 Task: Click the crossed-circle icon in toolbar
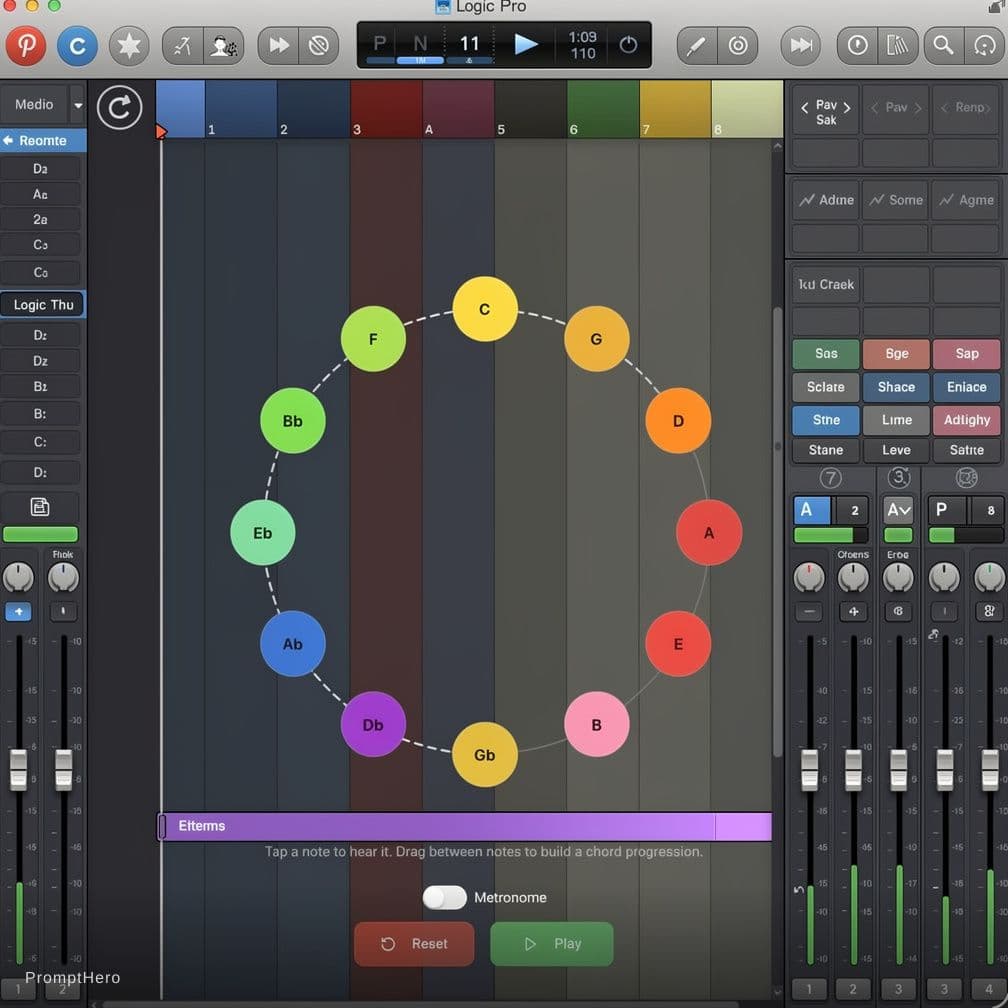click(319, 45)
